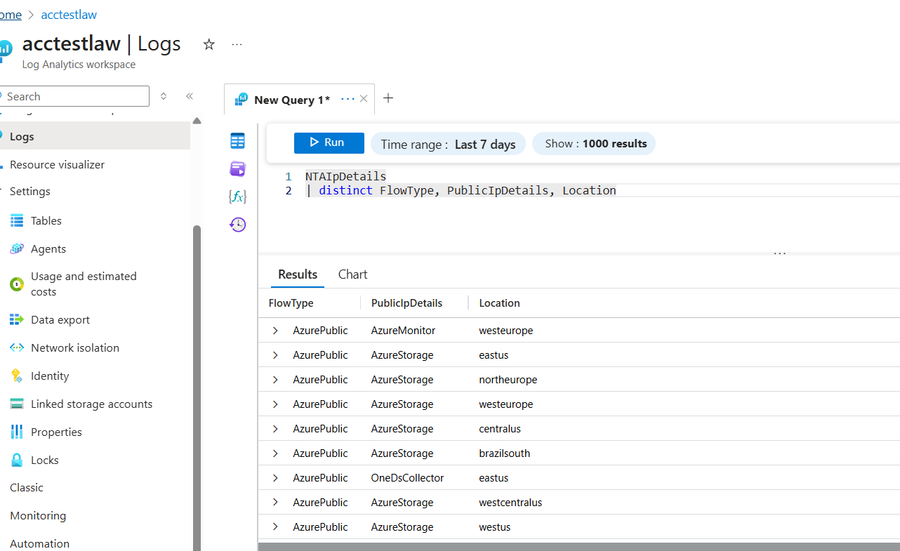Change the Time range: Last 7 days
The image size is (900, 551).
[448, 144]
